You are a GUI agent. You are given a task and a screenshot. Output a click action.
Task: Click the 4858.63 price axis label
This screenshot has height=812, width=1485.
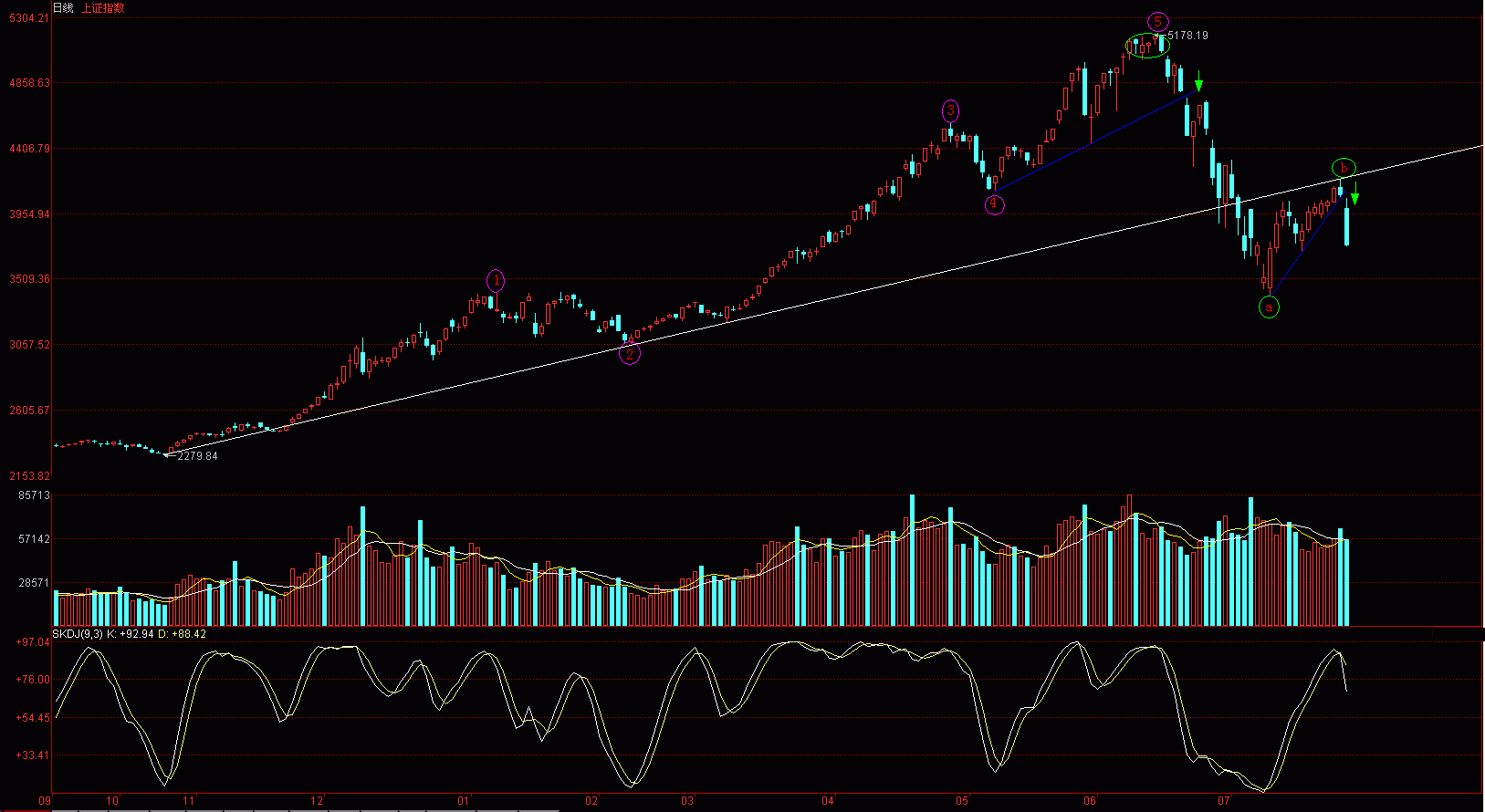coord(29,83)
